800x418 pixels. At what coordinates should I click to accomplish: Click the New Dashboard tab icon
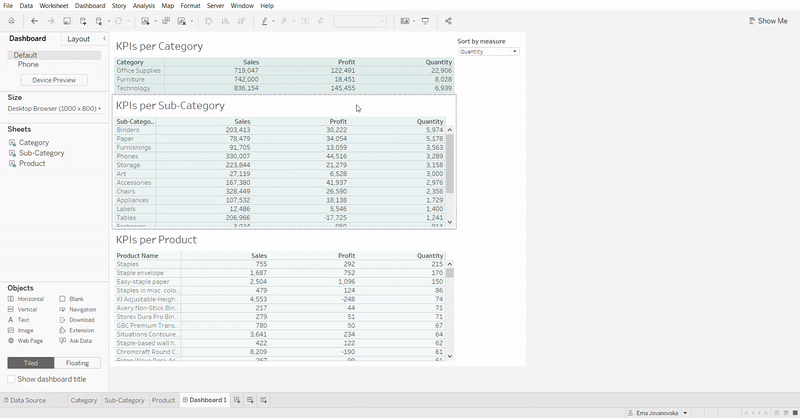250,400
